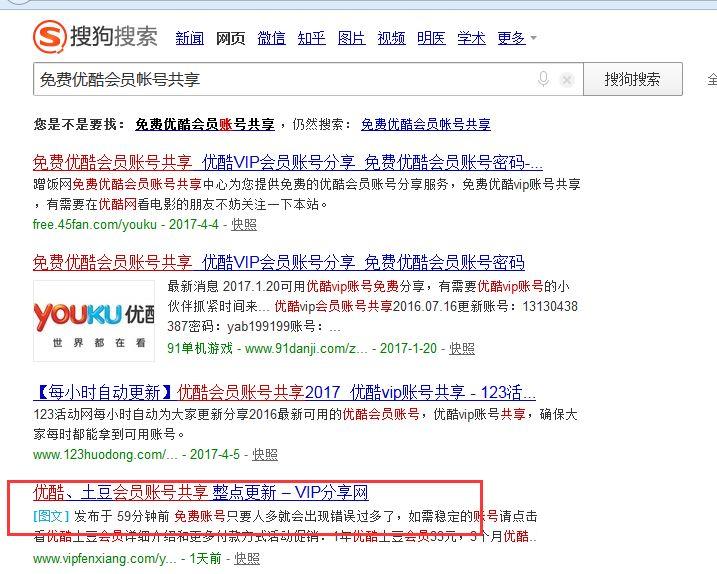Open the 学术 search category

point(471,38)
